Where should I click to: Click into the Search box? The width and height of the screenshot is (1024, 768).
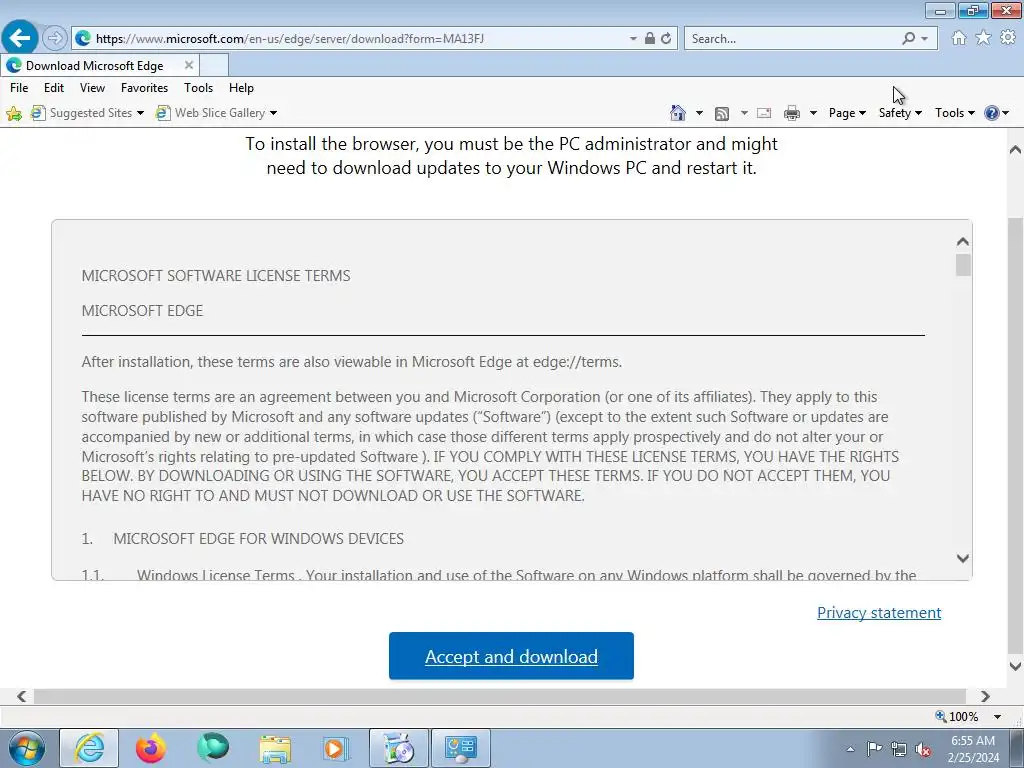(792, 39)
